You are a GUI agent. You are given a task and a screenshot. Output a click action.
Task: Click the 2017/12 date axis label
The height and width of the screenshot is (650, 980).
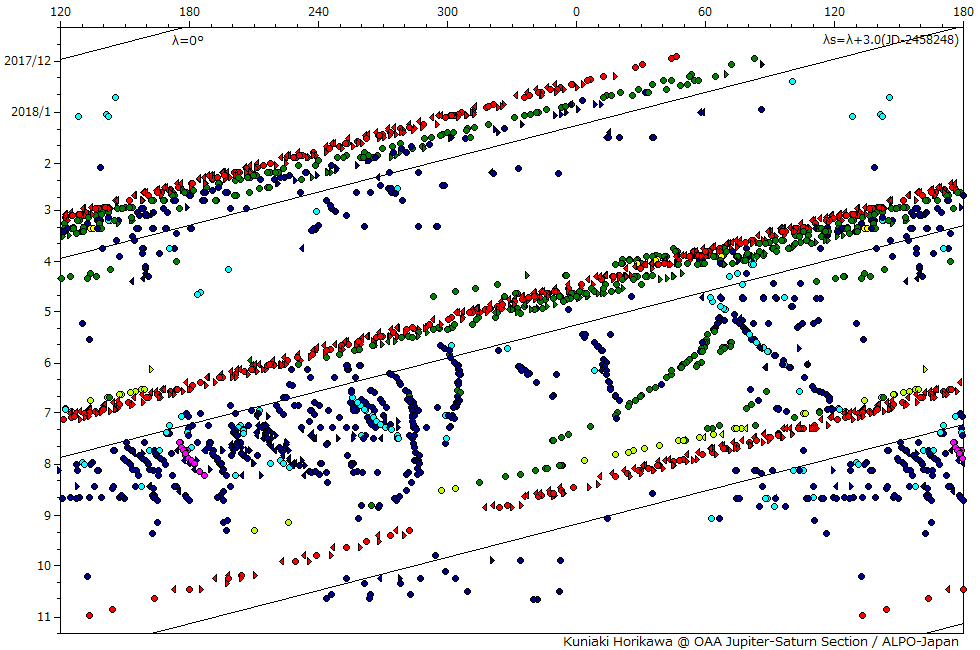point(28,61)
